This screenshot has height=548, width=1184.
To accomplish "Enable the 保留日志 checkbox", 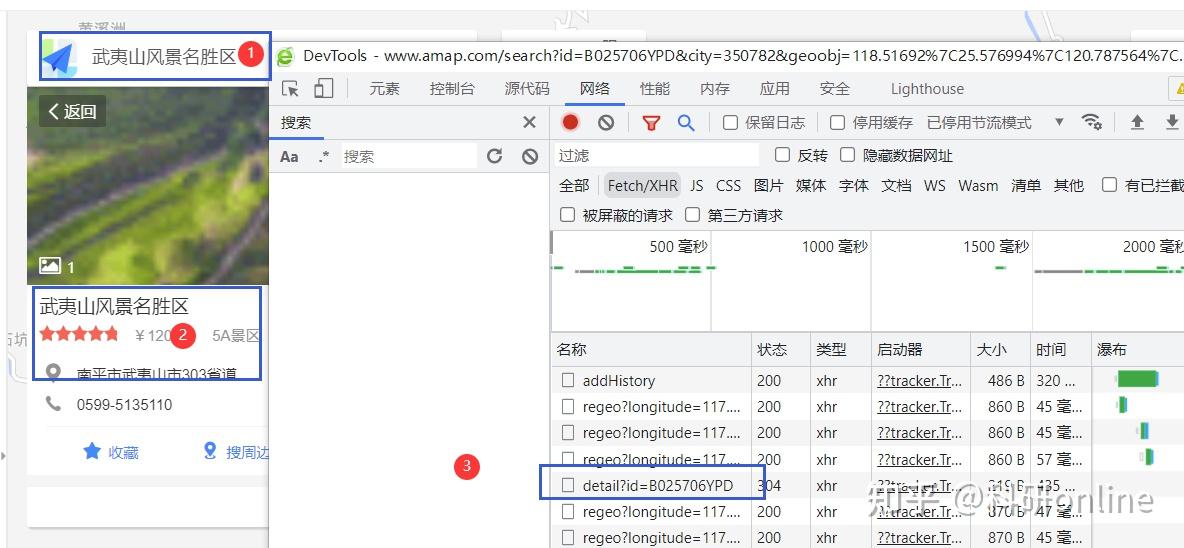I will pyautogui.click(x=730, y=122).
